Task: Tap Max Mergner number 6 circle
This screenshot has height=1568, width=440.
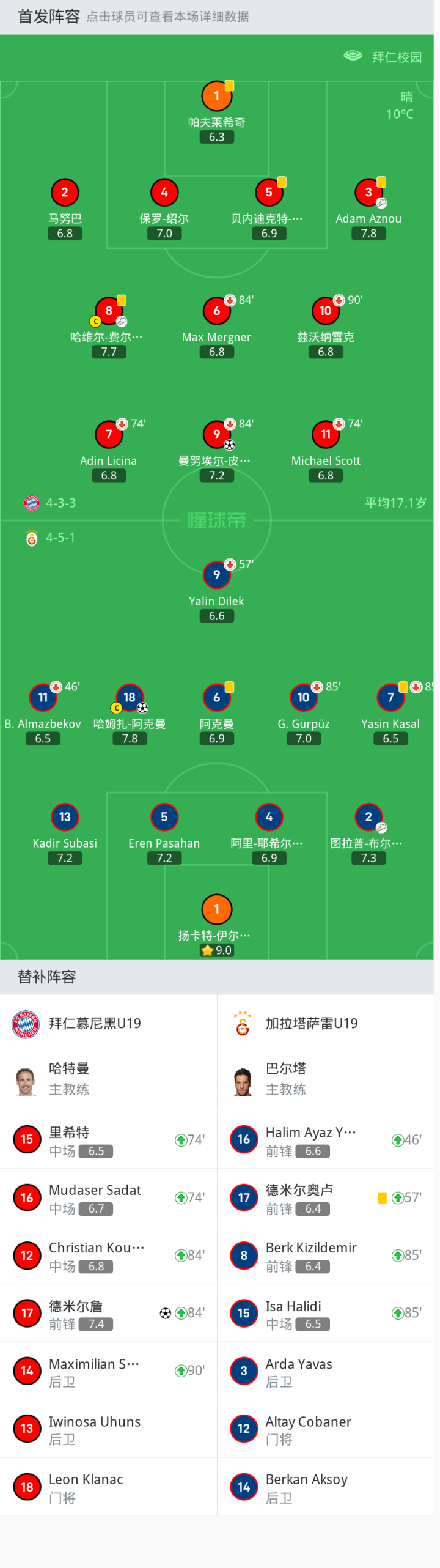Action: (x=216, y=311)
